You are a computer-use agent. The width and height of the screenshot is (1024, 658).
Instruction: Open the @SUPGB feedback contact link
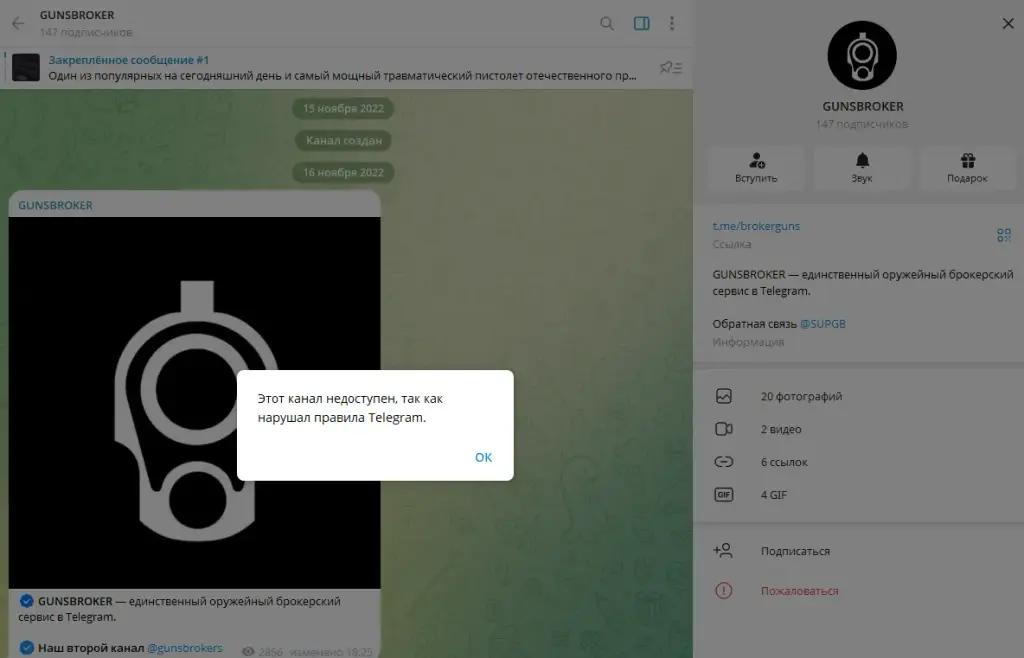(823, 324)
